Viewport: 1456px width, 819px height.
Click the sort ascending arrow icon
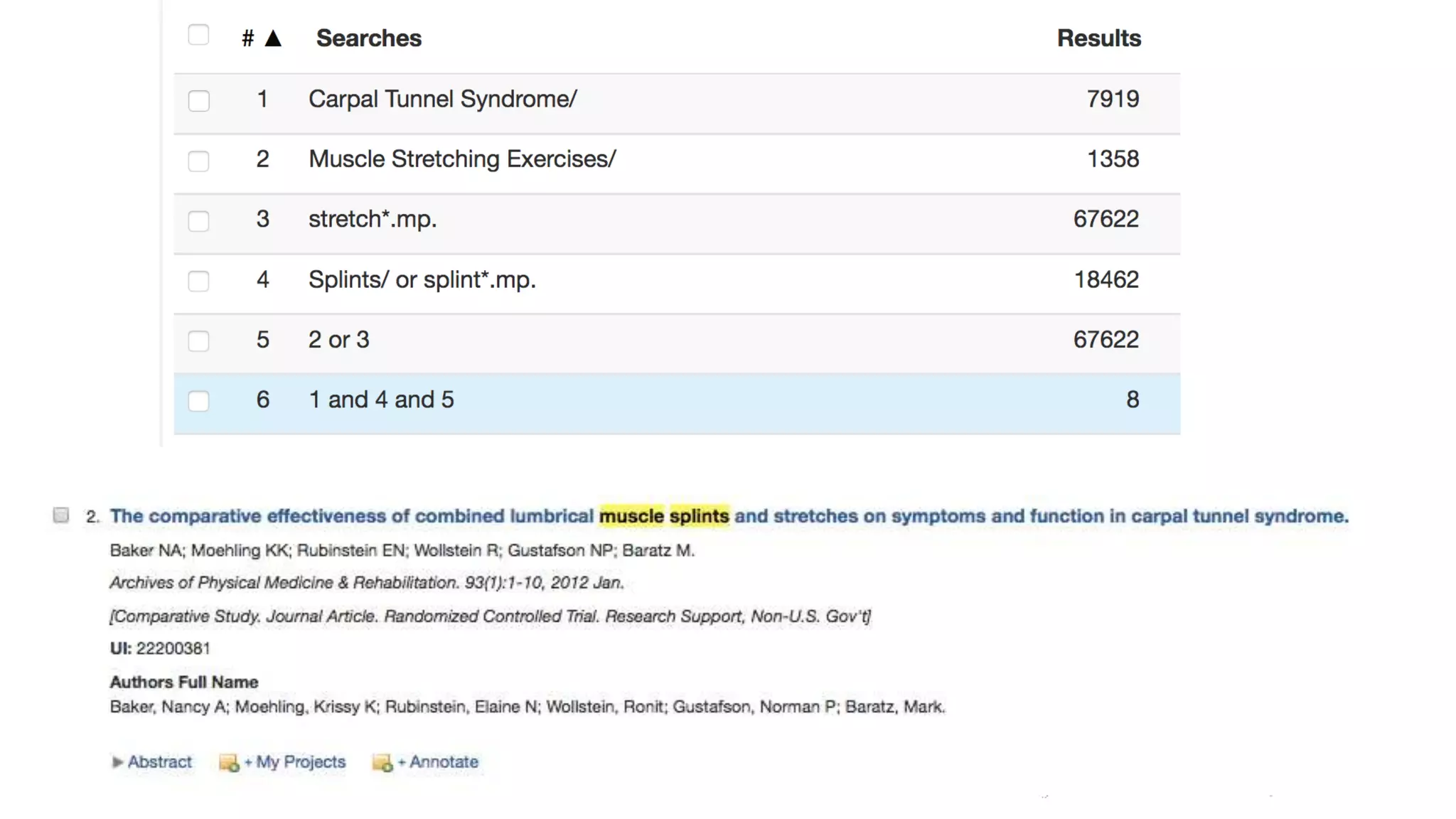(273, 38)
